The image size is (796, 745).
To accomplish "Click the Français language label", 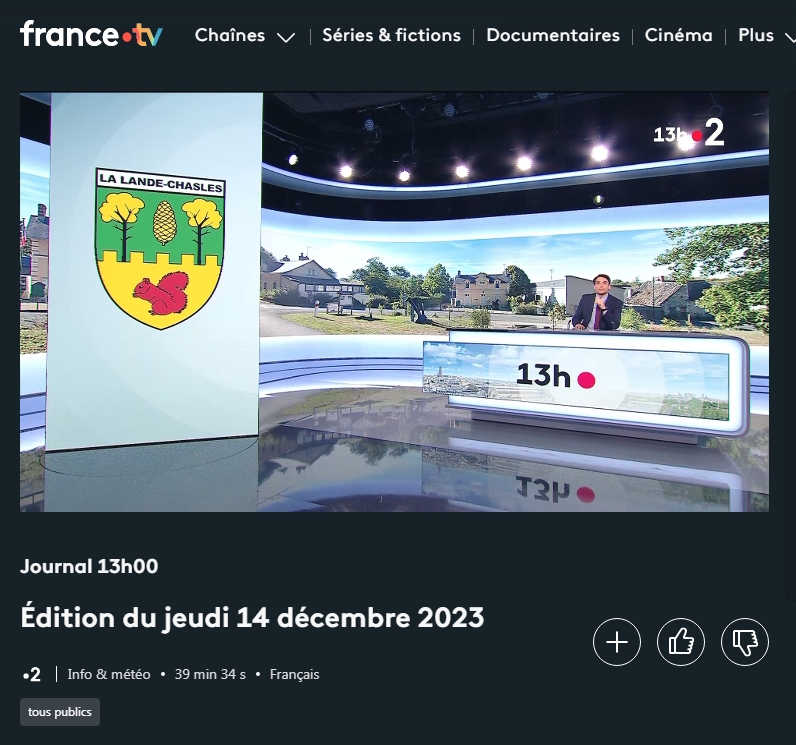I will (294, 674).
